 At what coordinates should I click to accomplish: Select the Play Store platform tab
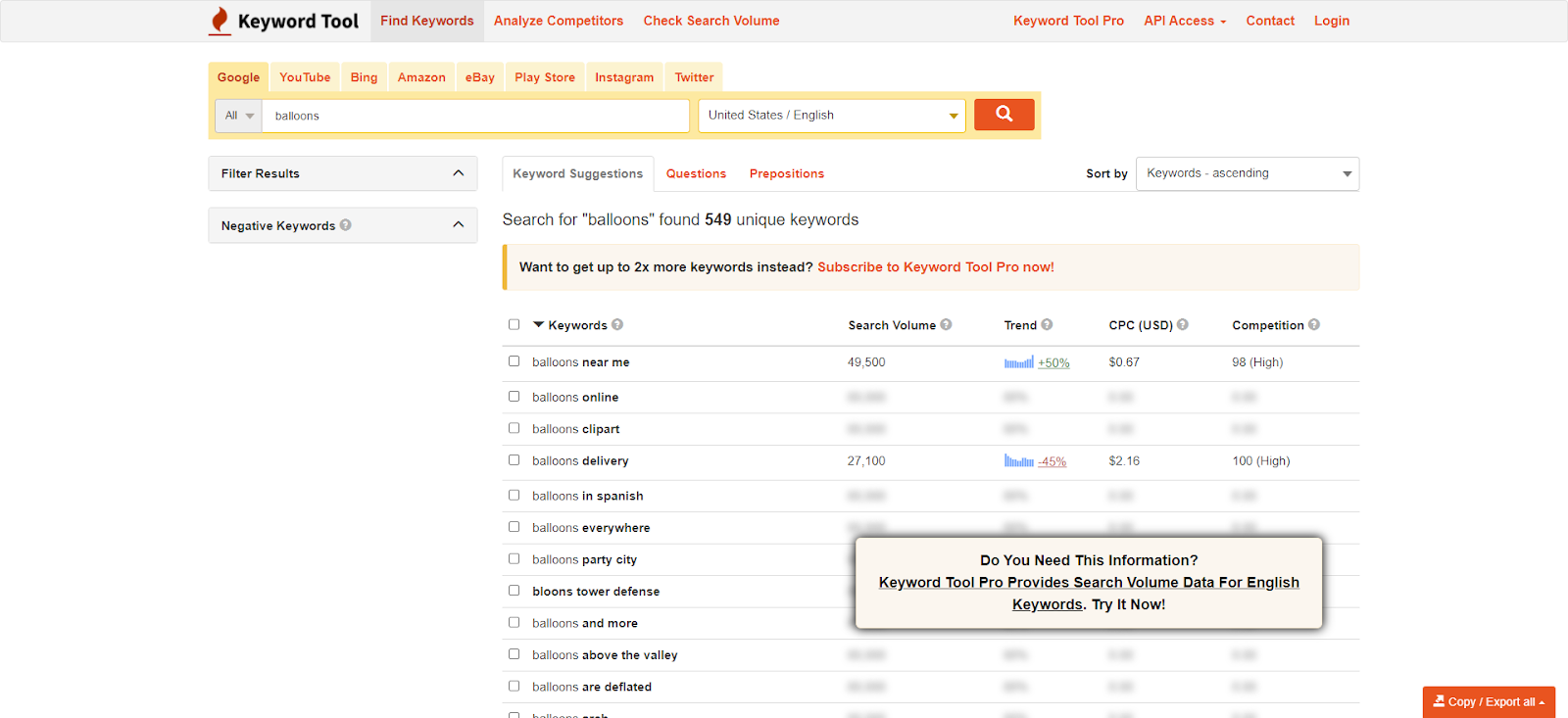coord(545,77)
